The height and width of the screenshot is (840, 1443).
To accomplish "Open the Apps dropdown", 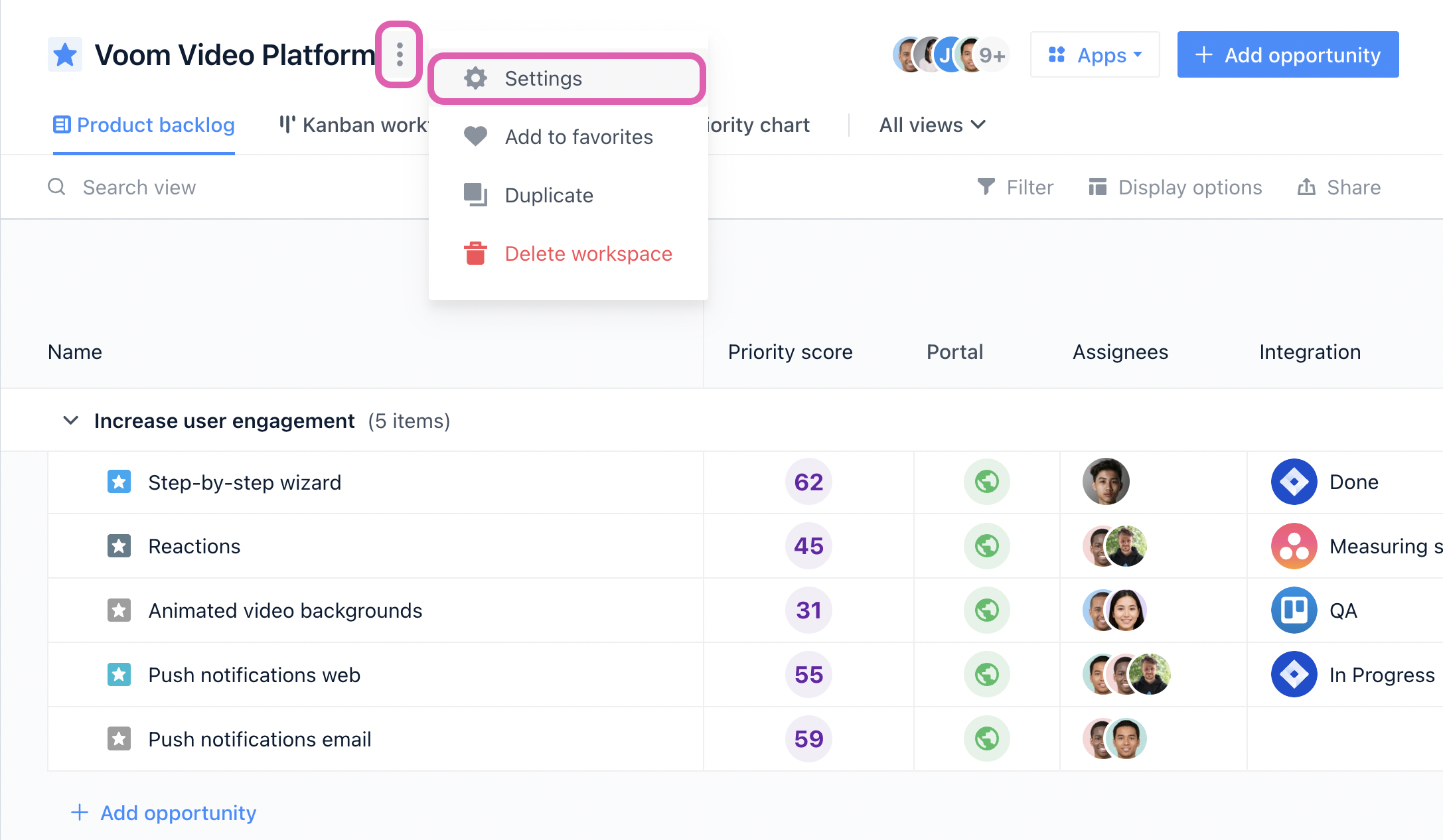I will [1095, 54].
